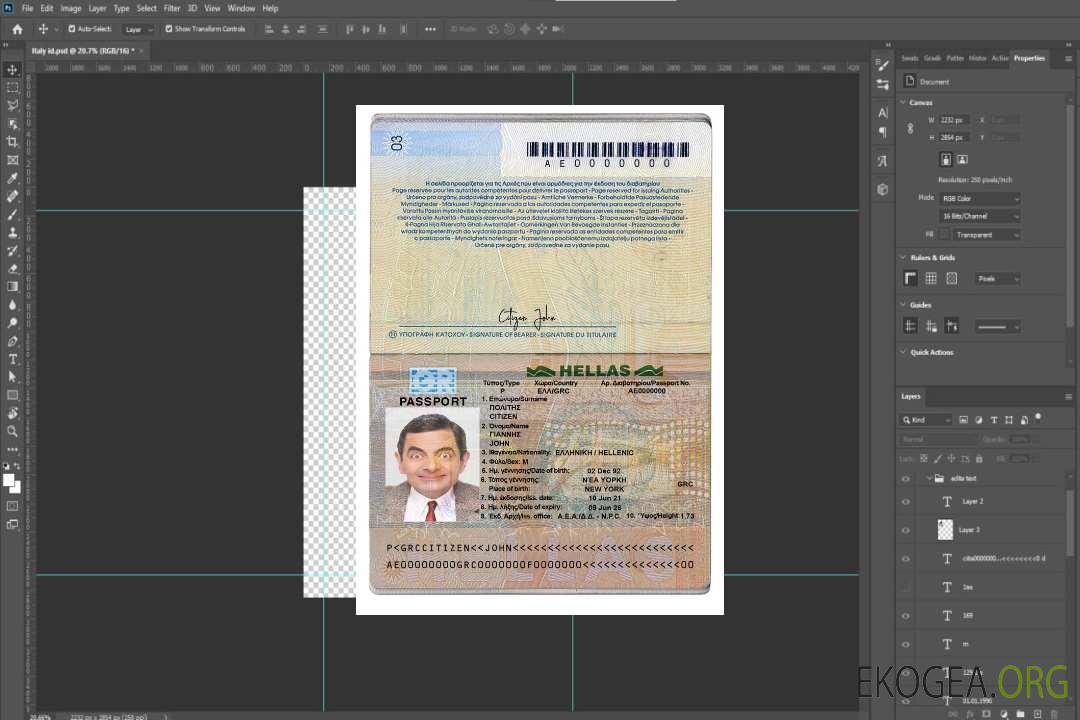This screenshot has width=1080, height=720.
Task: Open the Filter menu
Action: [172, 8]
